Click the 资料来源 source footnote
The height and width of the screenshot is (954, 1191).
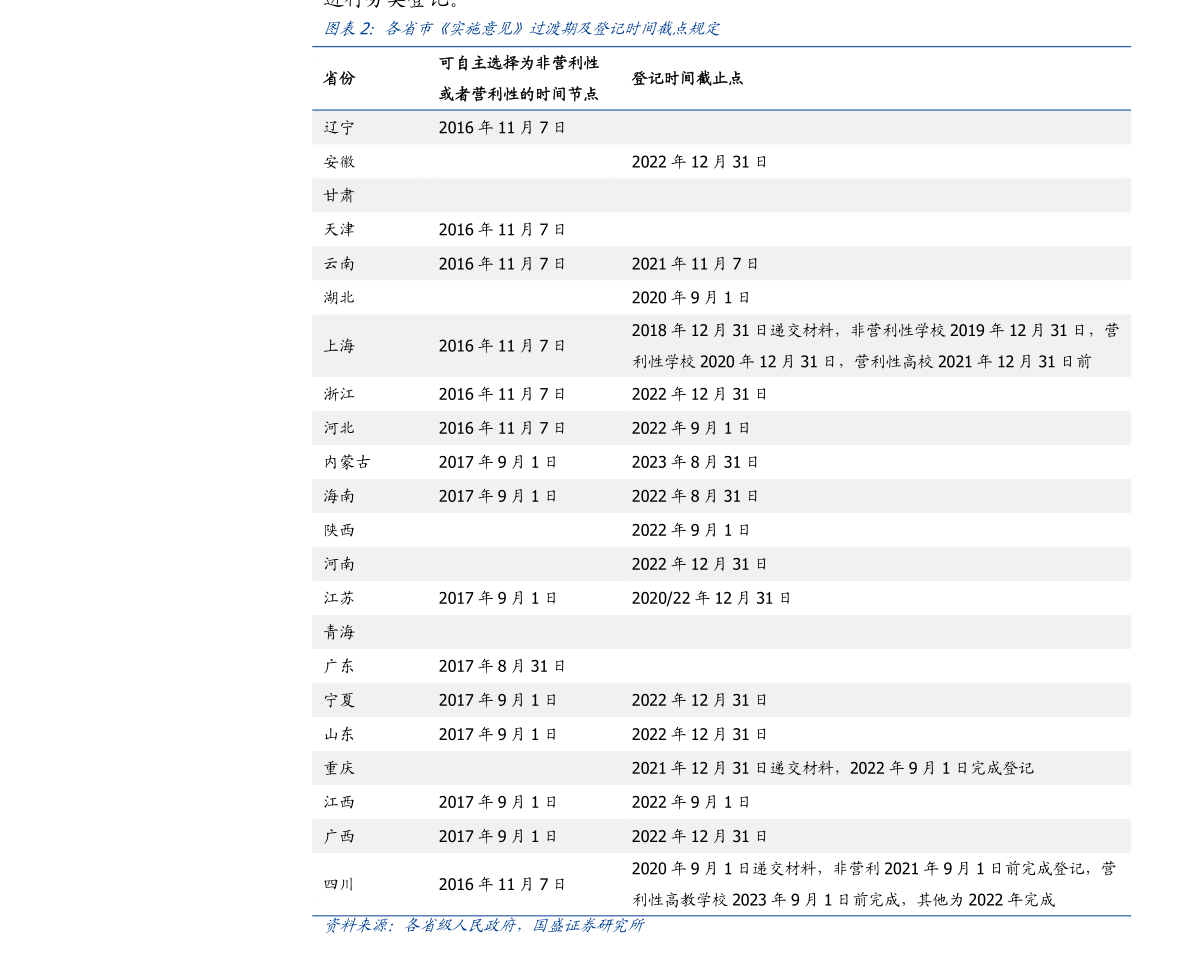[484, 926]
